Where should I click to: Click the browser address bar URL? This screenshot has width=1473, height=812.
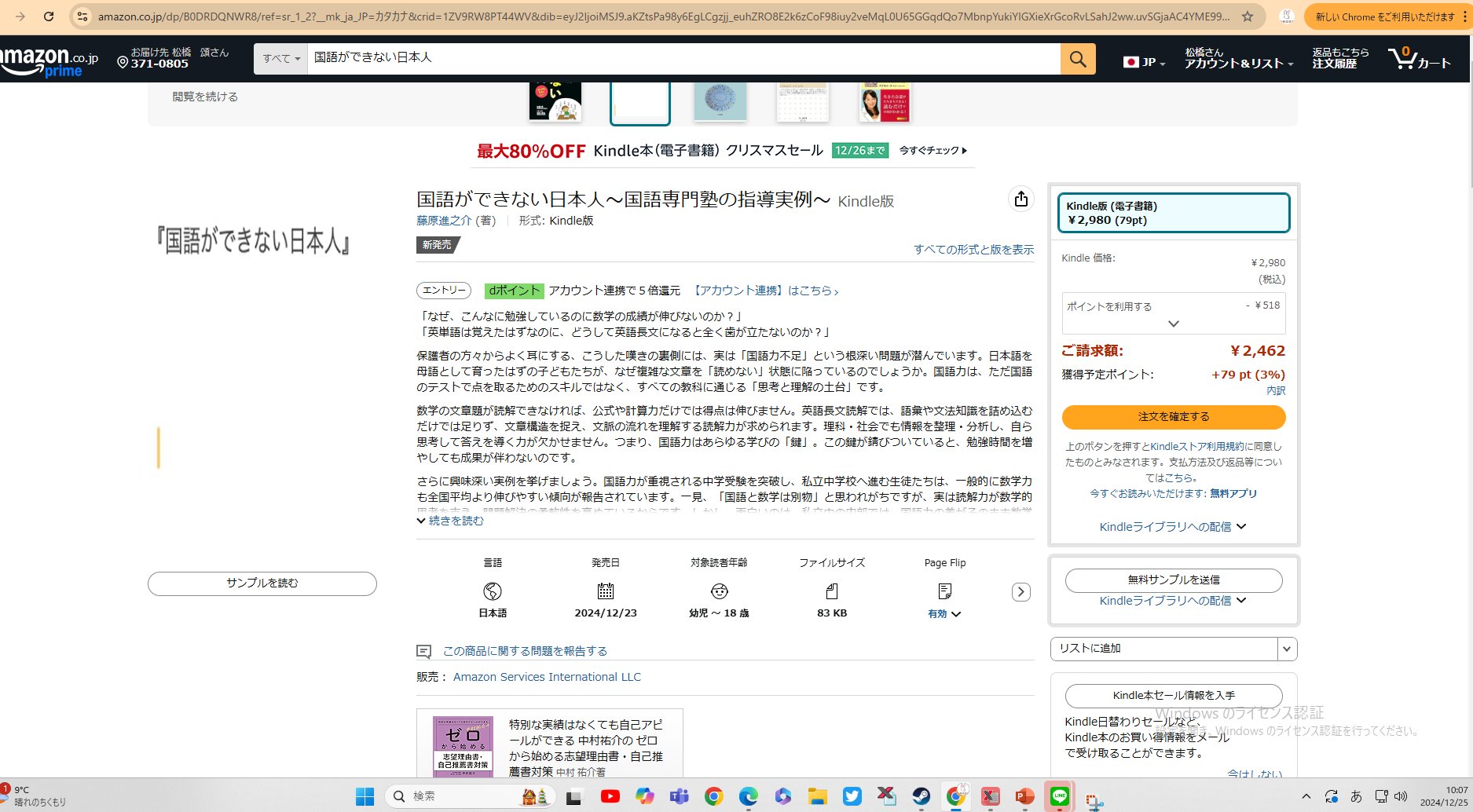[x=664, y=16]
